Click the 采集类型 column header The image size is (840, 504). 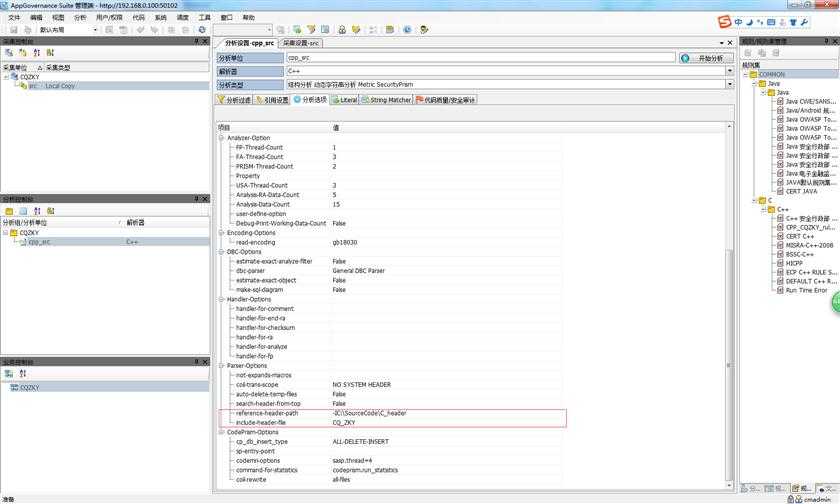(58, 67)
